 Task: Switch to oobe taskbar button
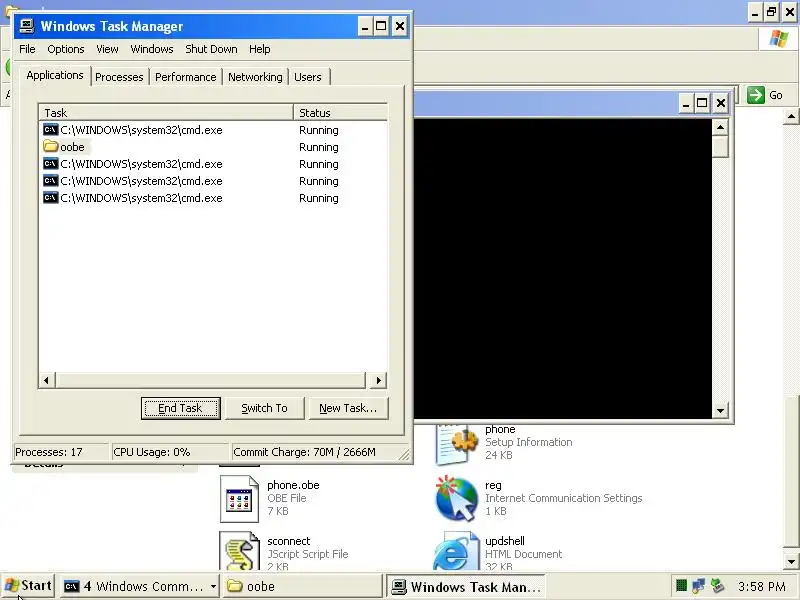tap(302, 587)
